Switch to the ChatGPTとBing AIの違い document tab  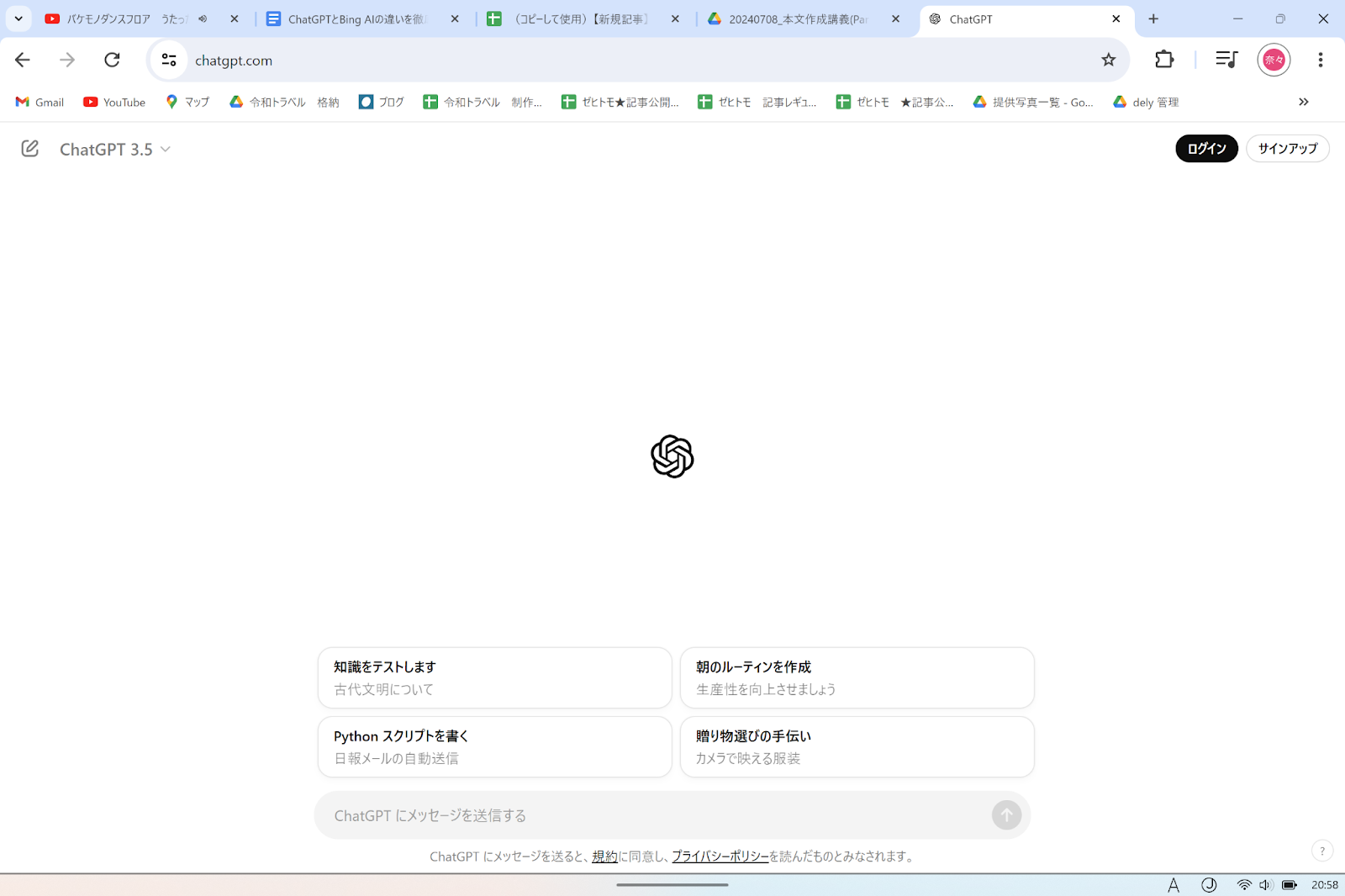pos(357,18)
